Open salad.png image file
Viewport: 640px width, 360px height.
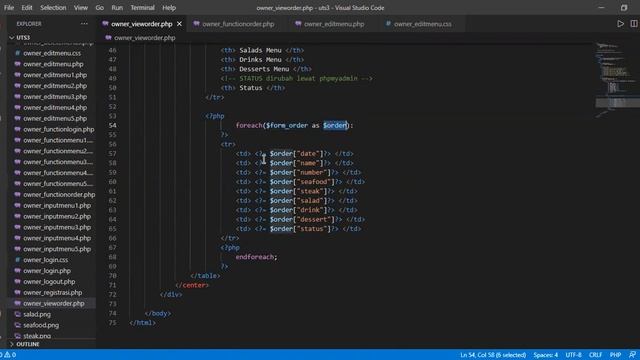click(37, 315)
